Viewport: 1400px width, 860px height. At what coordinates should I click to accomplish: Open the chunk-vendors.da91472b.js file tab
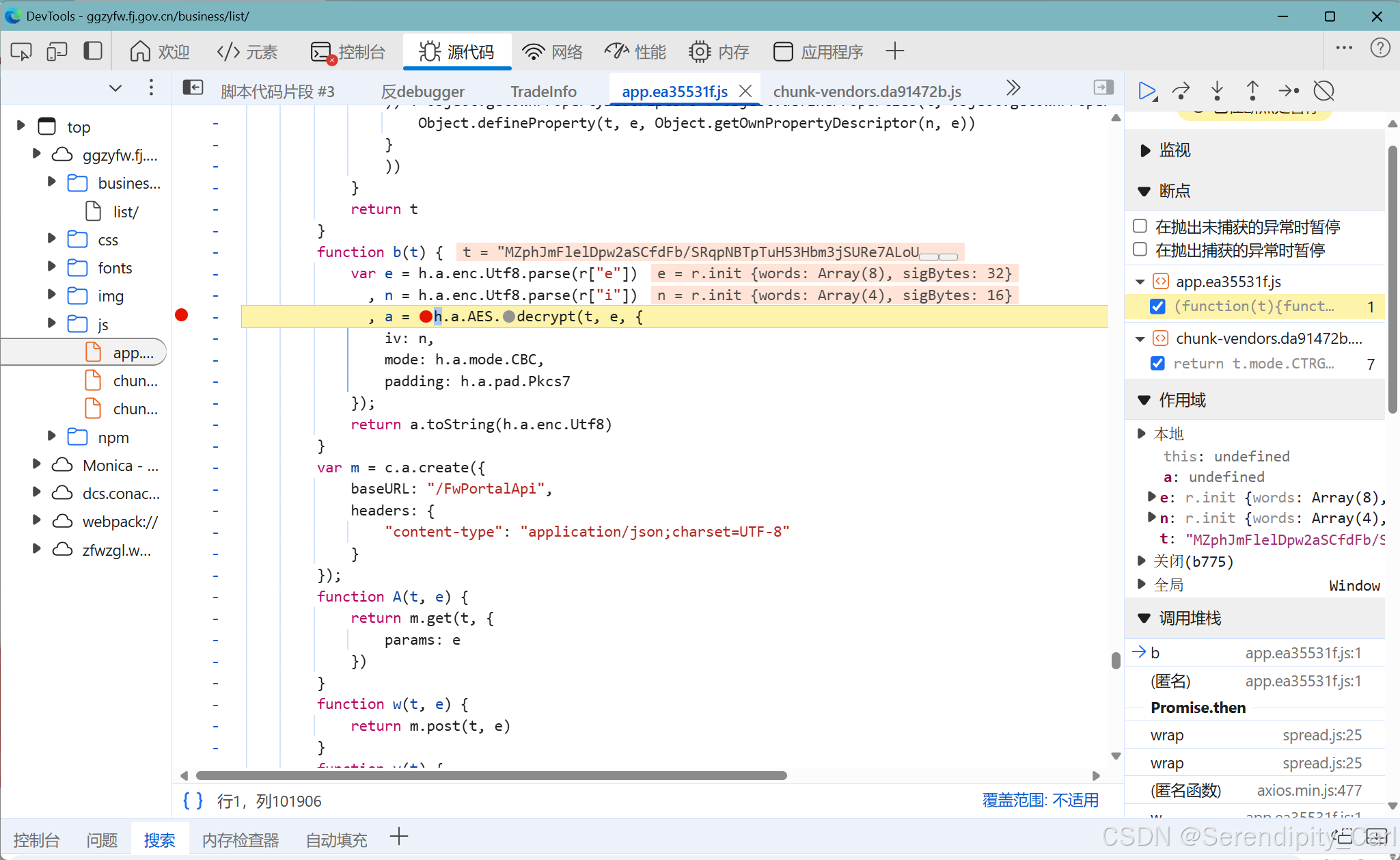click(866, 90)
